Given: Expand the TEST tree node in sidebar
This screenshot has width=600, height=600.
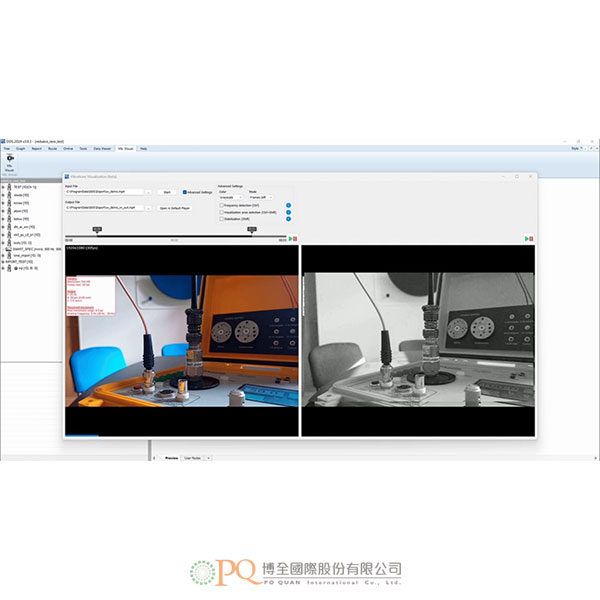Looking at the screenshot, I should pyautogui.click(x=5, y=187).
